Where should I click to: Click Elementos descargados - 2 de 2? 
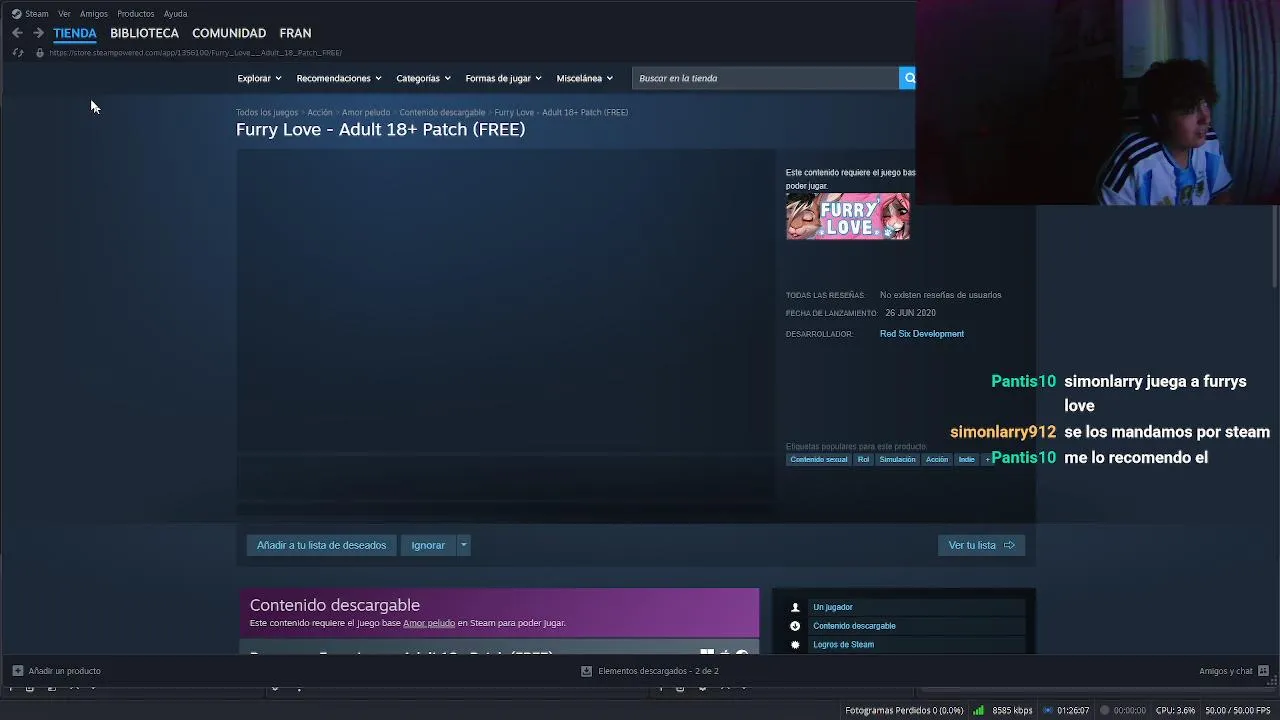pyautogui.click(x=658, y=671)
